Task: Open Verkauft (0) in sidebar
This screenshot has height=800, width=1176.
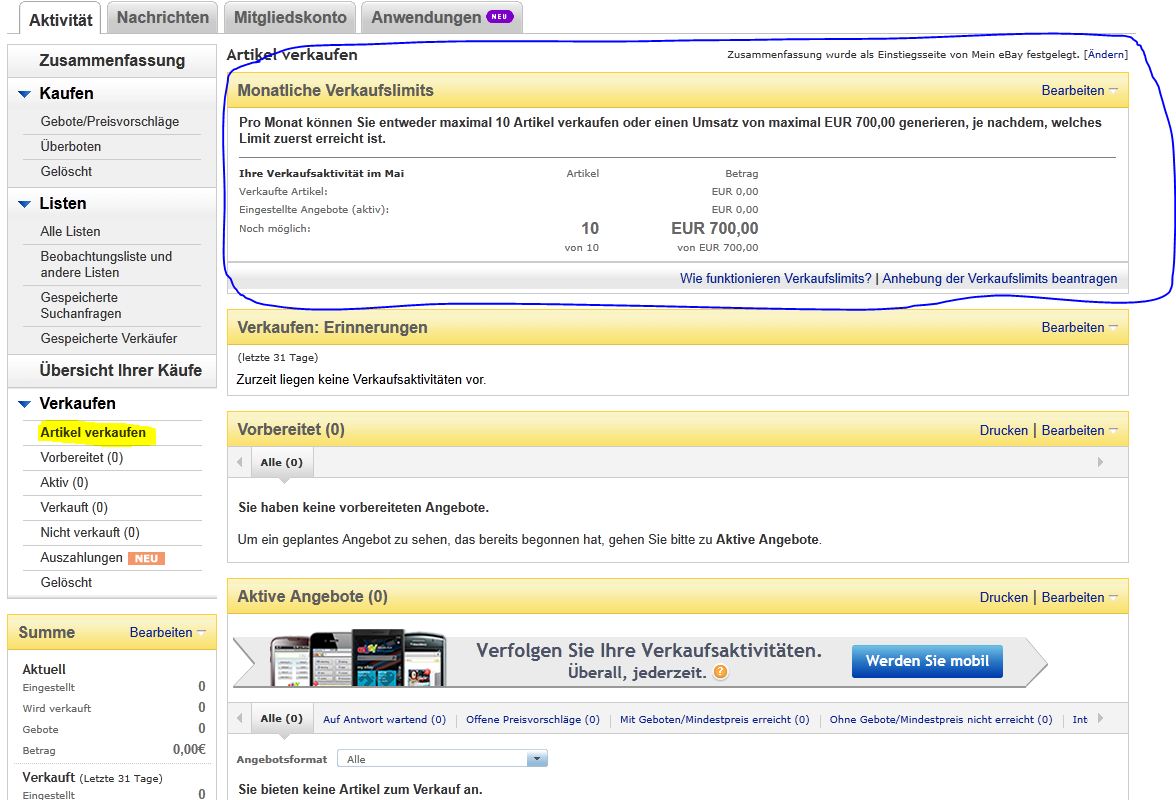Action: 74,508
